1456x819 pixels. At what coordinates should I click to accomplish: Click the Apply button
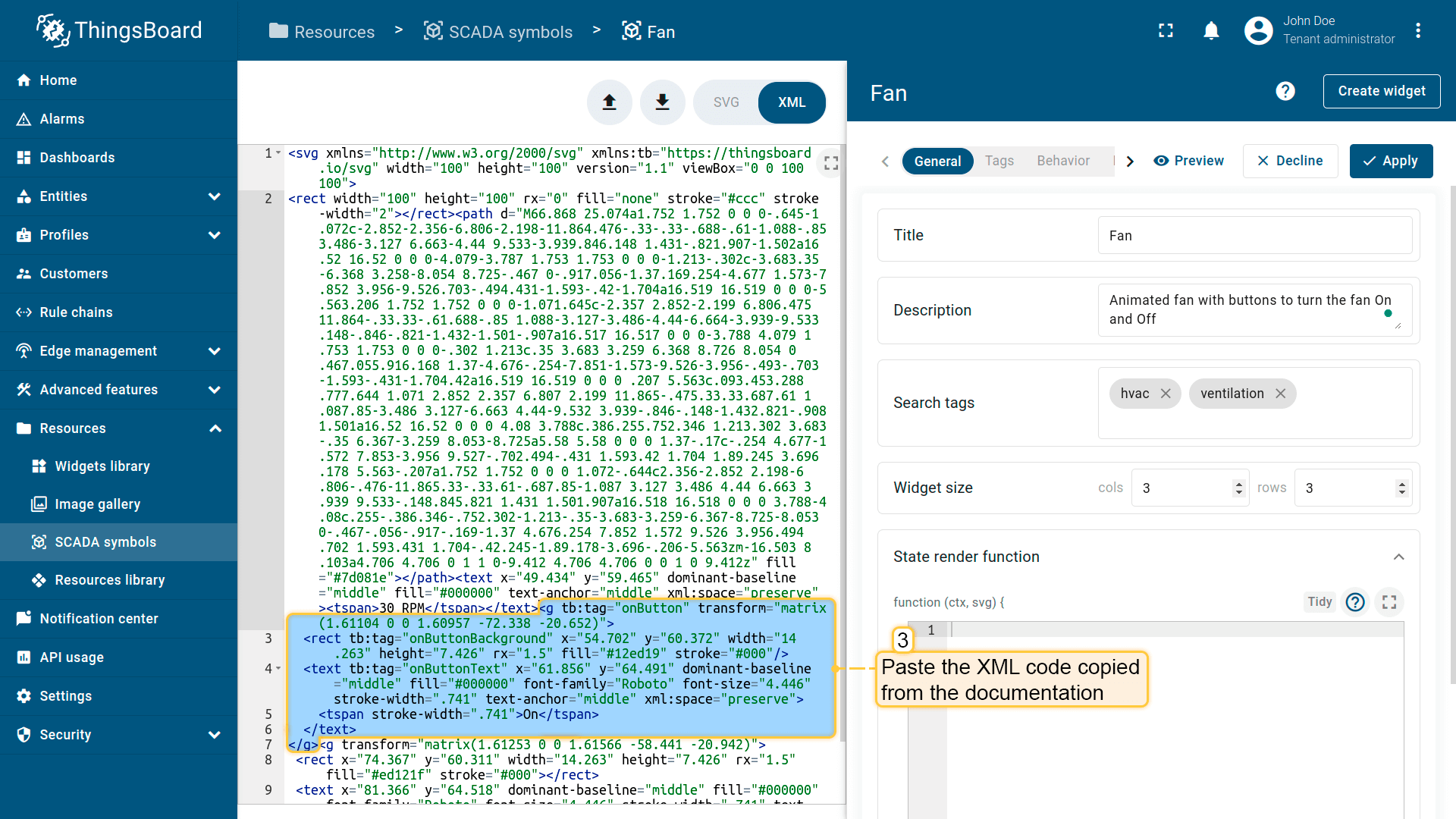tap(1391, 161)
